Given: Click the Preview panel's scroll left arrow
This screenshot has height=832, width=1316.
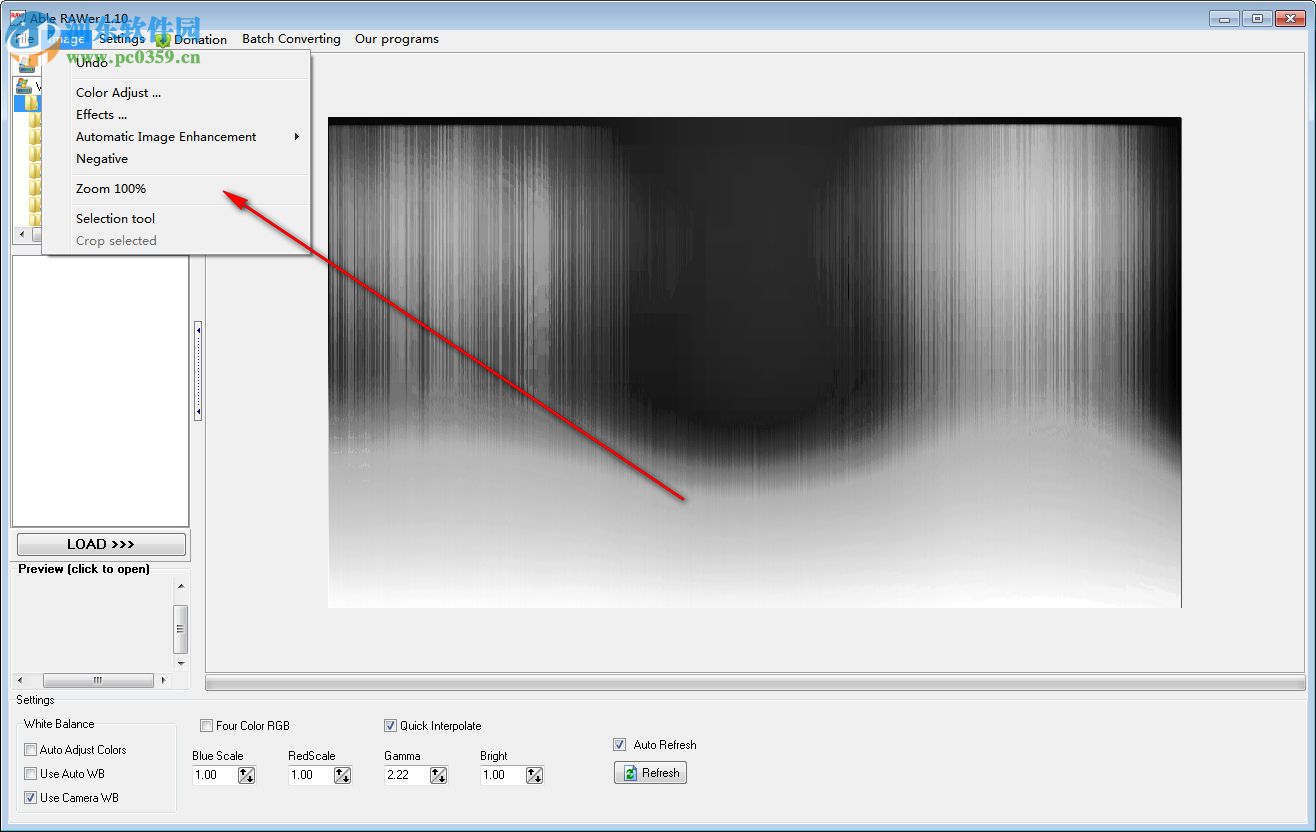Looking at the screenshot, I should coord(21,680).
